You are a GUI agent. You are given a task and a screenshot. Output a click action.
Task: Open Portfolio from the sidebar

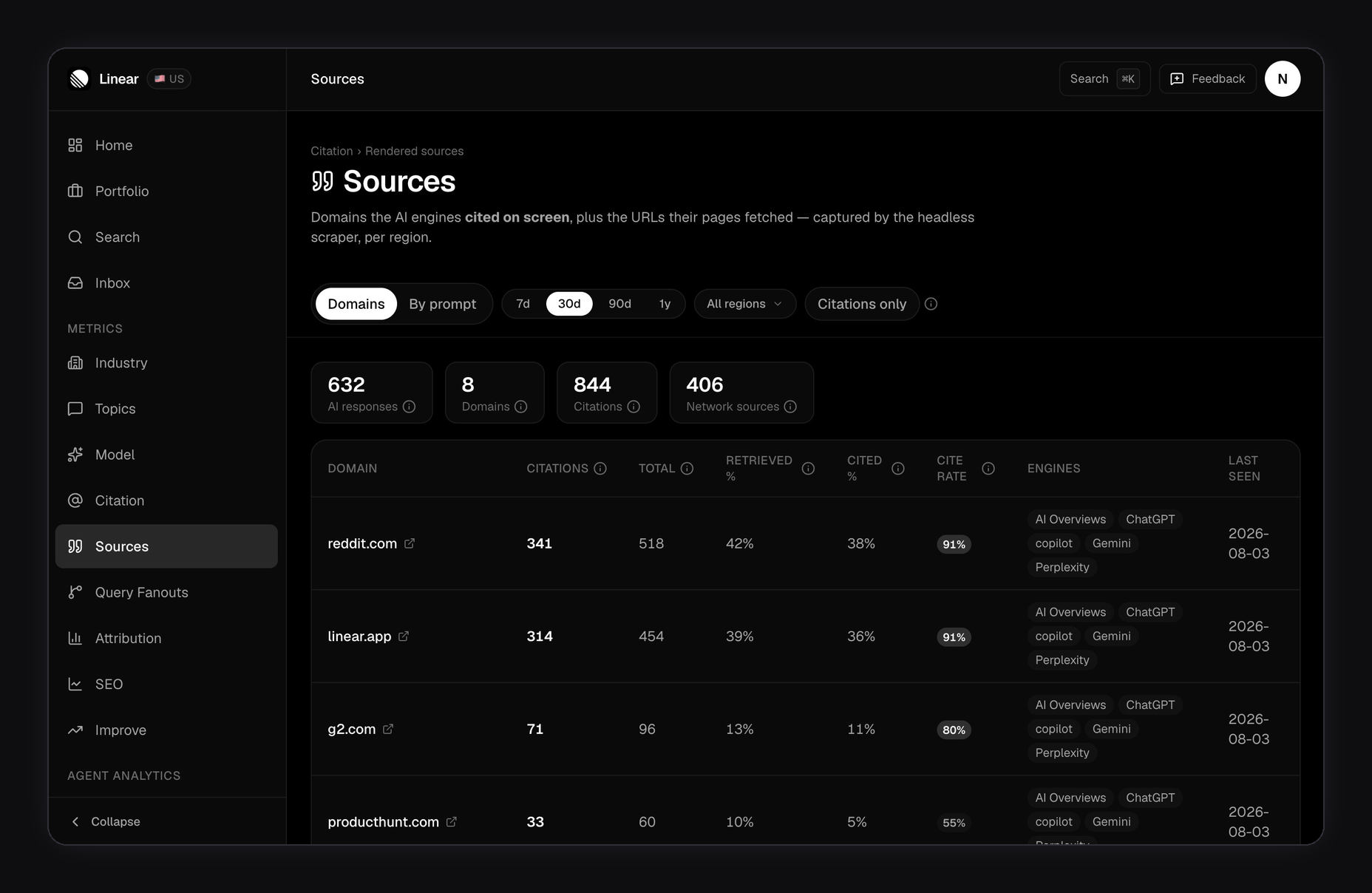pos(166,191)
